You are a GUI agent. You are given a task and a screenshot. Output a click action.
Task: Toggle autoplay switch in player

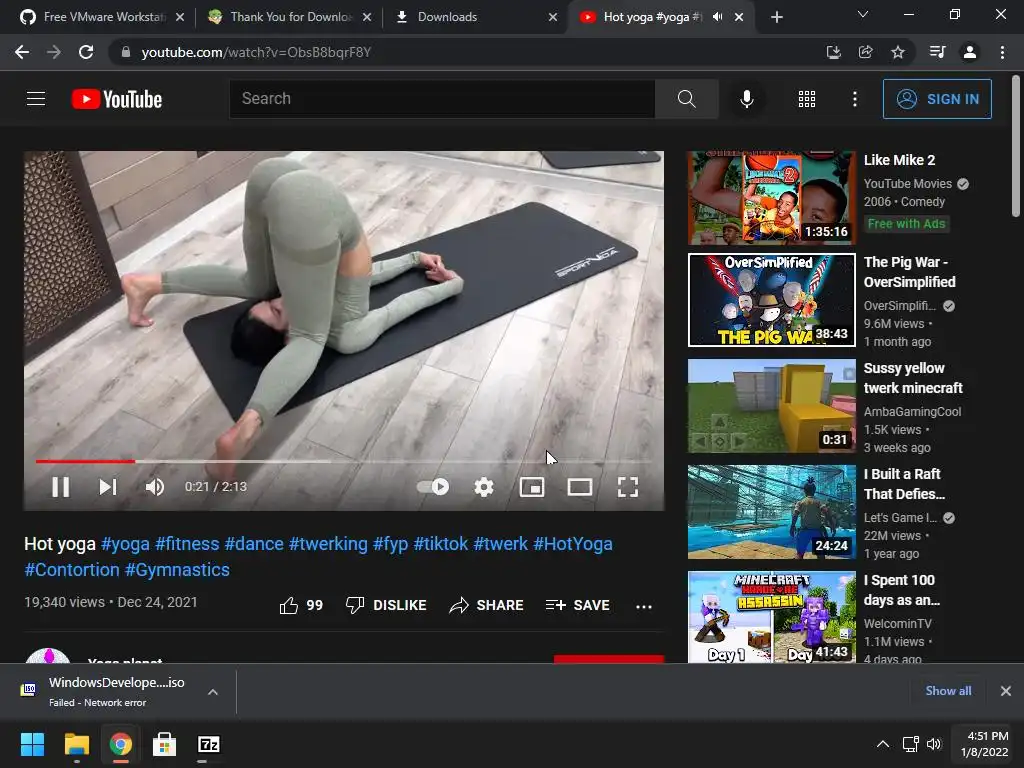point(433,487)
